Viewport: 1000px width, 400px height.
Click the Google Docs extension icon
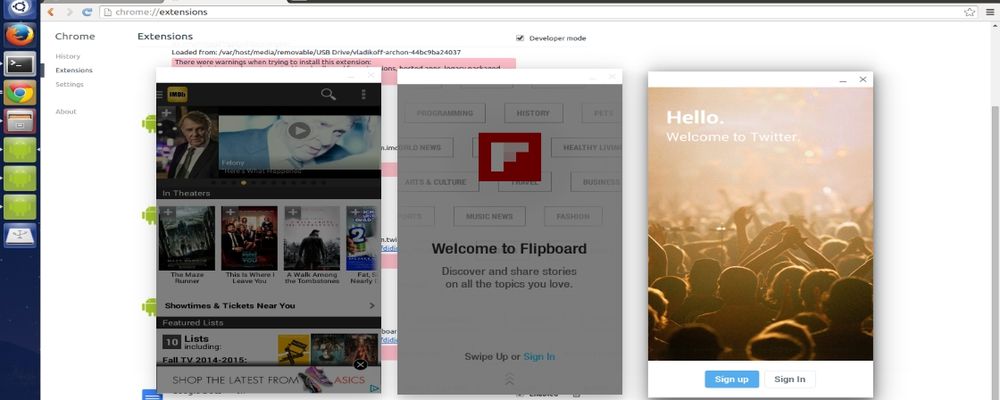pos(151,395)
